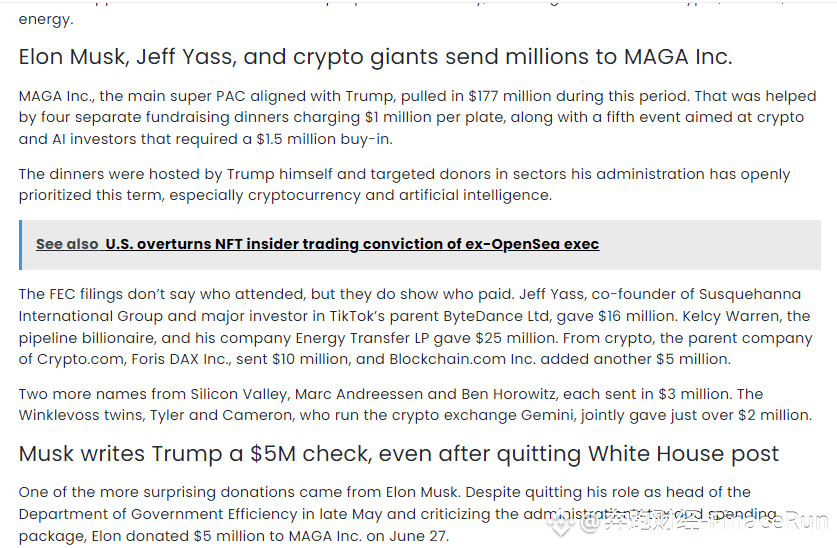The height and width of the screenshot is (548, 837).
Task: Click empty gray area of See also callout
Action: click(x=710, y=245)
